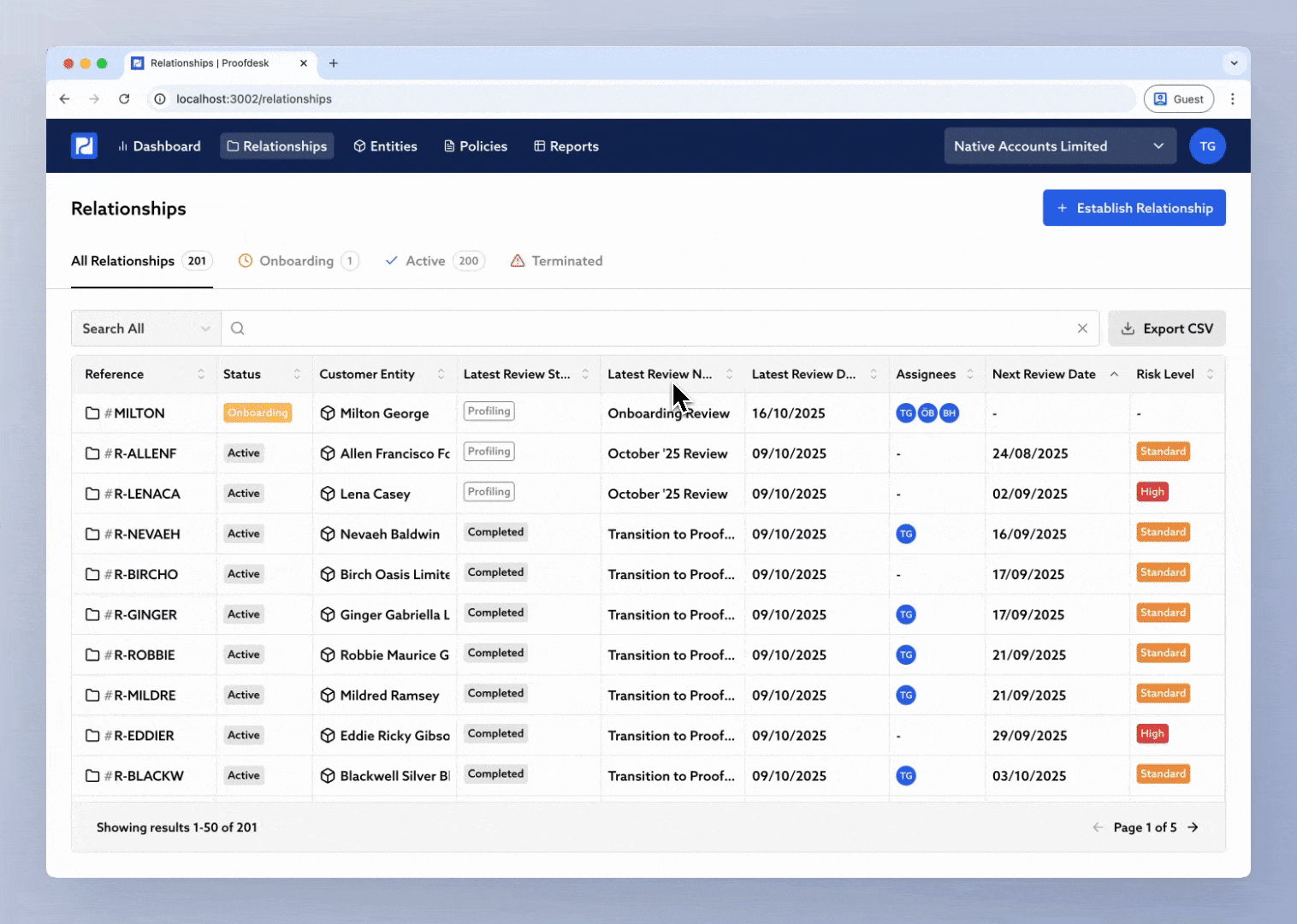Clear the search field with X icon

pos(1082,329)
